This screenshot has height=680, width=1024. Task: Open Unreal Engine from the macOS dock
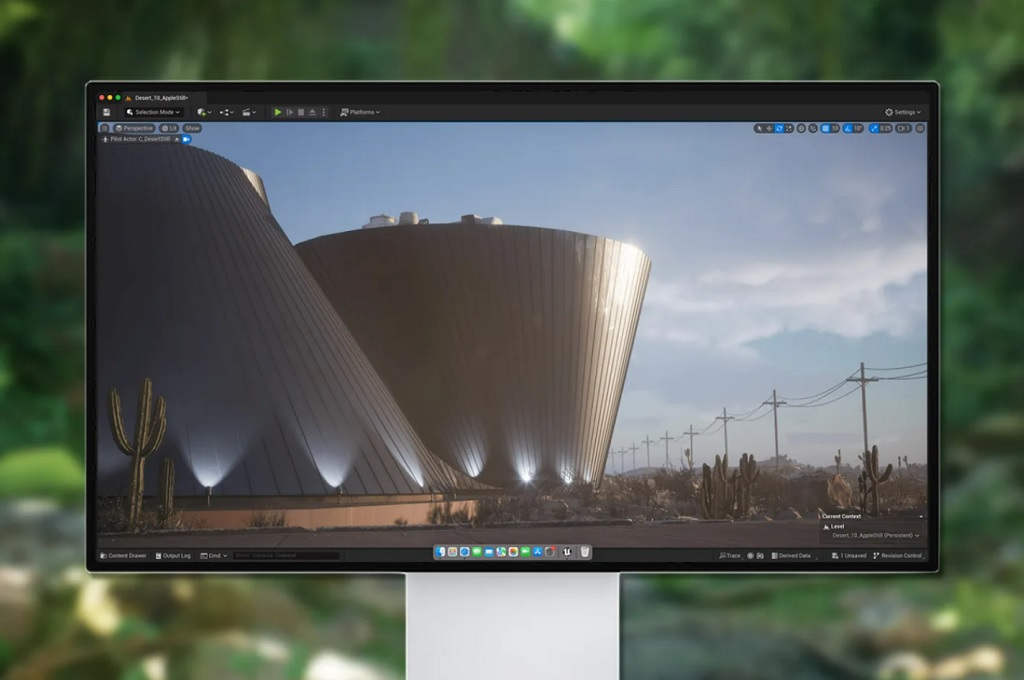pyautogui.click(x=567, y=552)
